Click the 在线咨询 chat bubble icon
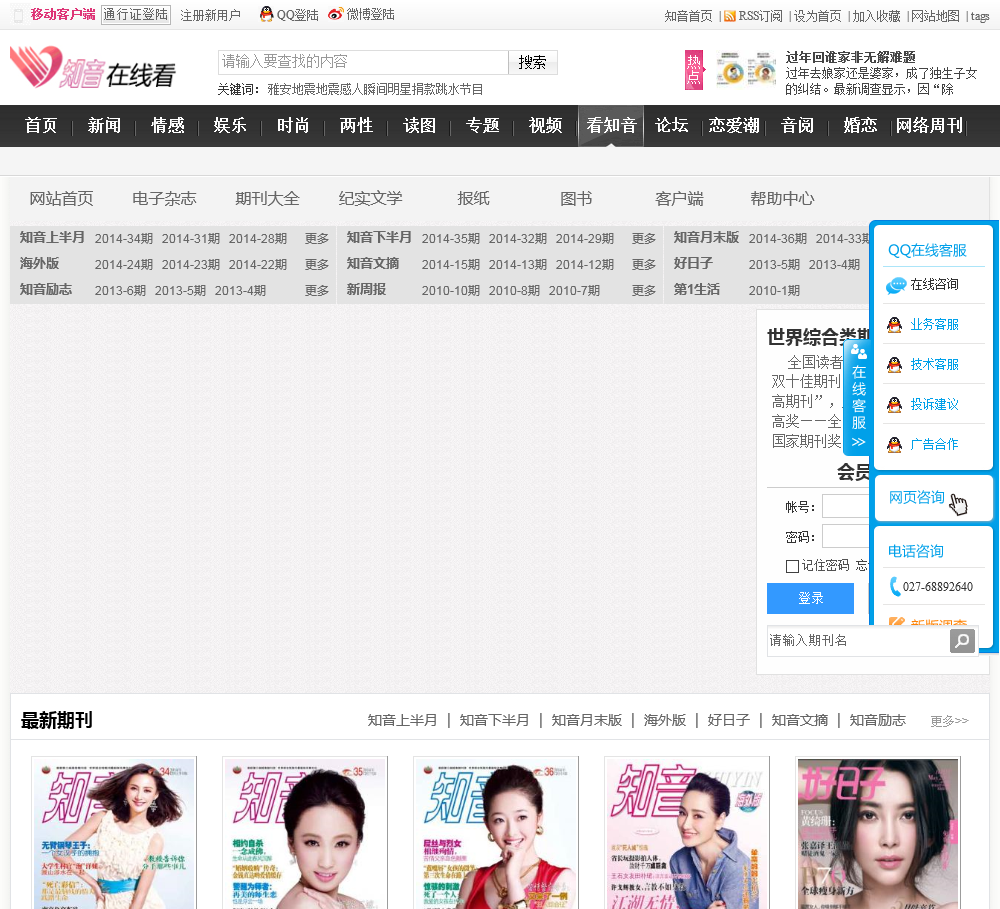Image resolution: width=1000 pixels, height=909 pixels. pos(895,285)
